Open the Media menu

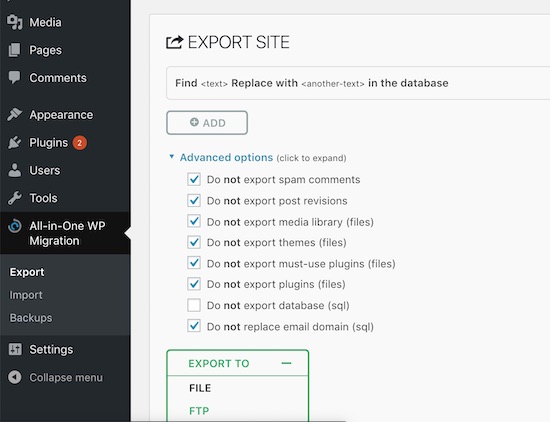(x=45, y=22)
